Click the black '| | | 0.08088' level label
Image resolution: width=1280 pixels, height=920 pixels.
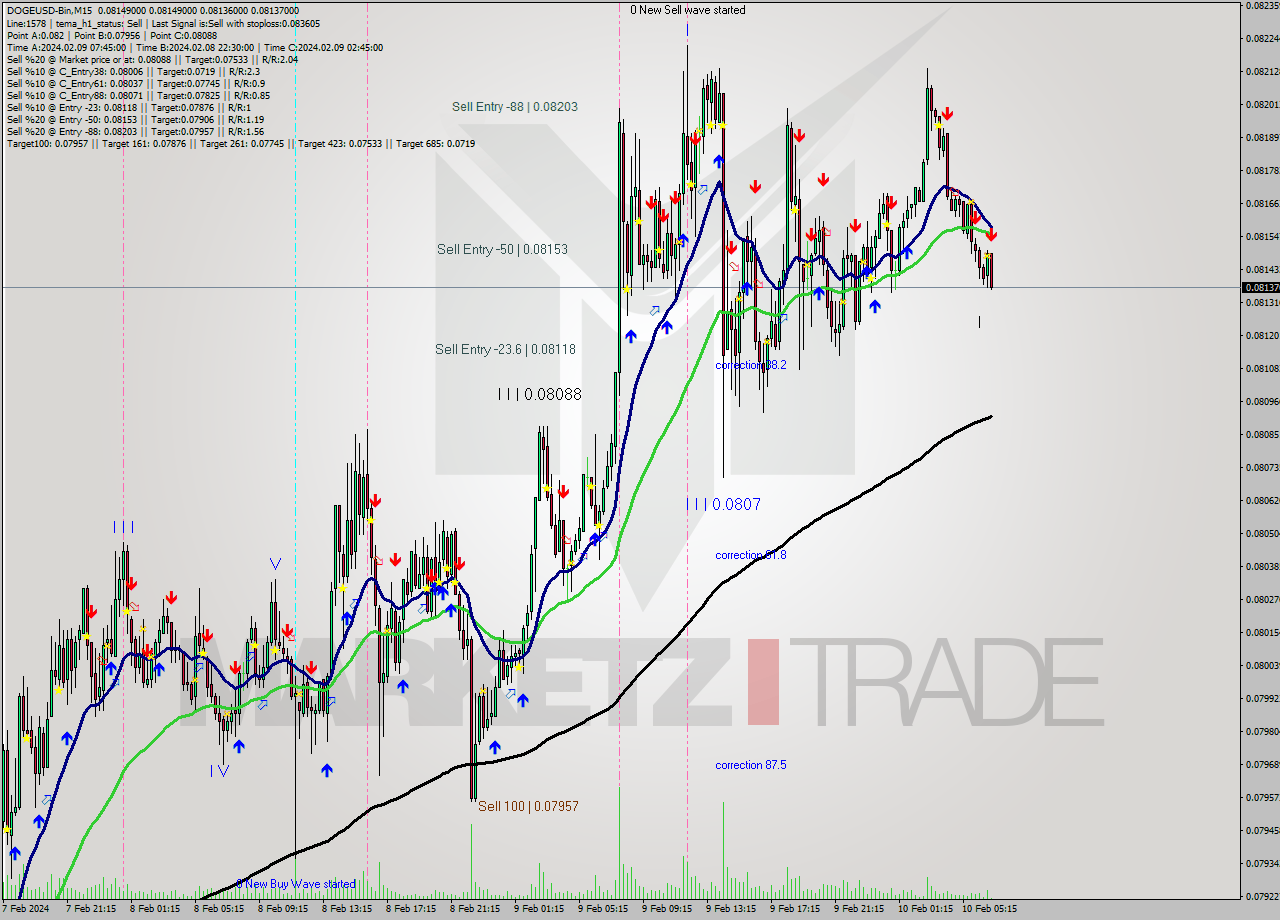540,394
